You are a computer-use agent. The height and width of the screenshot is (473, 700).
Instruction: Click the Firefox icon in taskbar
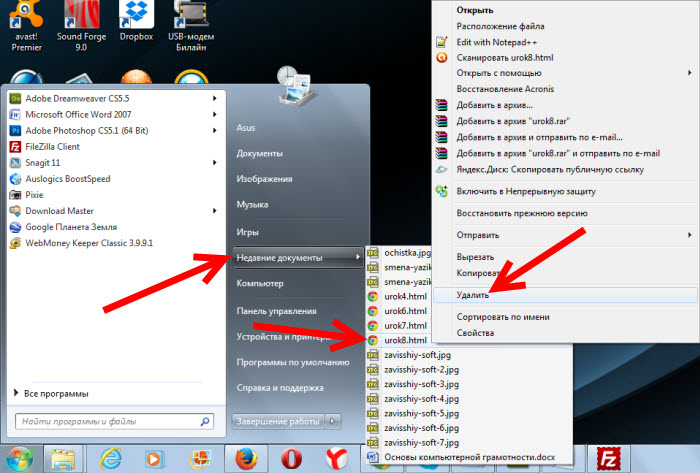(246, 457)
